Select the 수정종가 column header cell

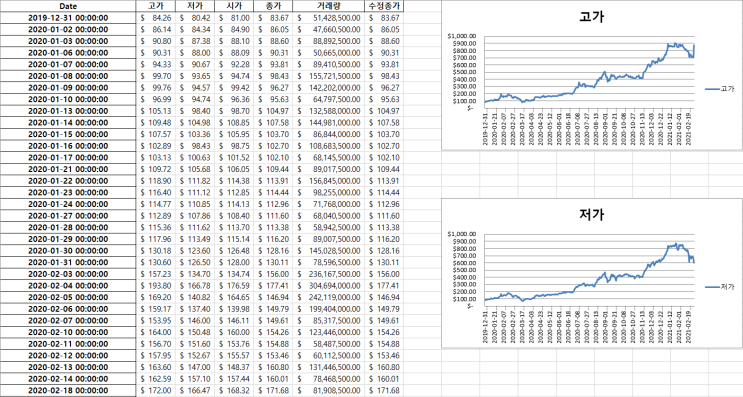point(384,6)
